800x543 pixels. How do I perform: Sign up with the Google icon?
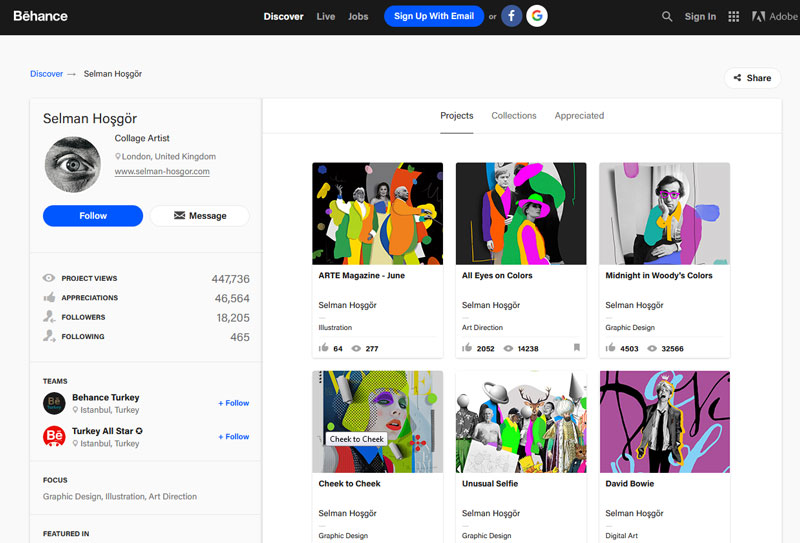[x=537, y=16]
